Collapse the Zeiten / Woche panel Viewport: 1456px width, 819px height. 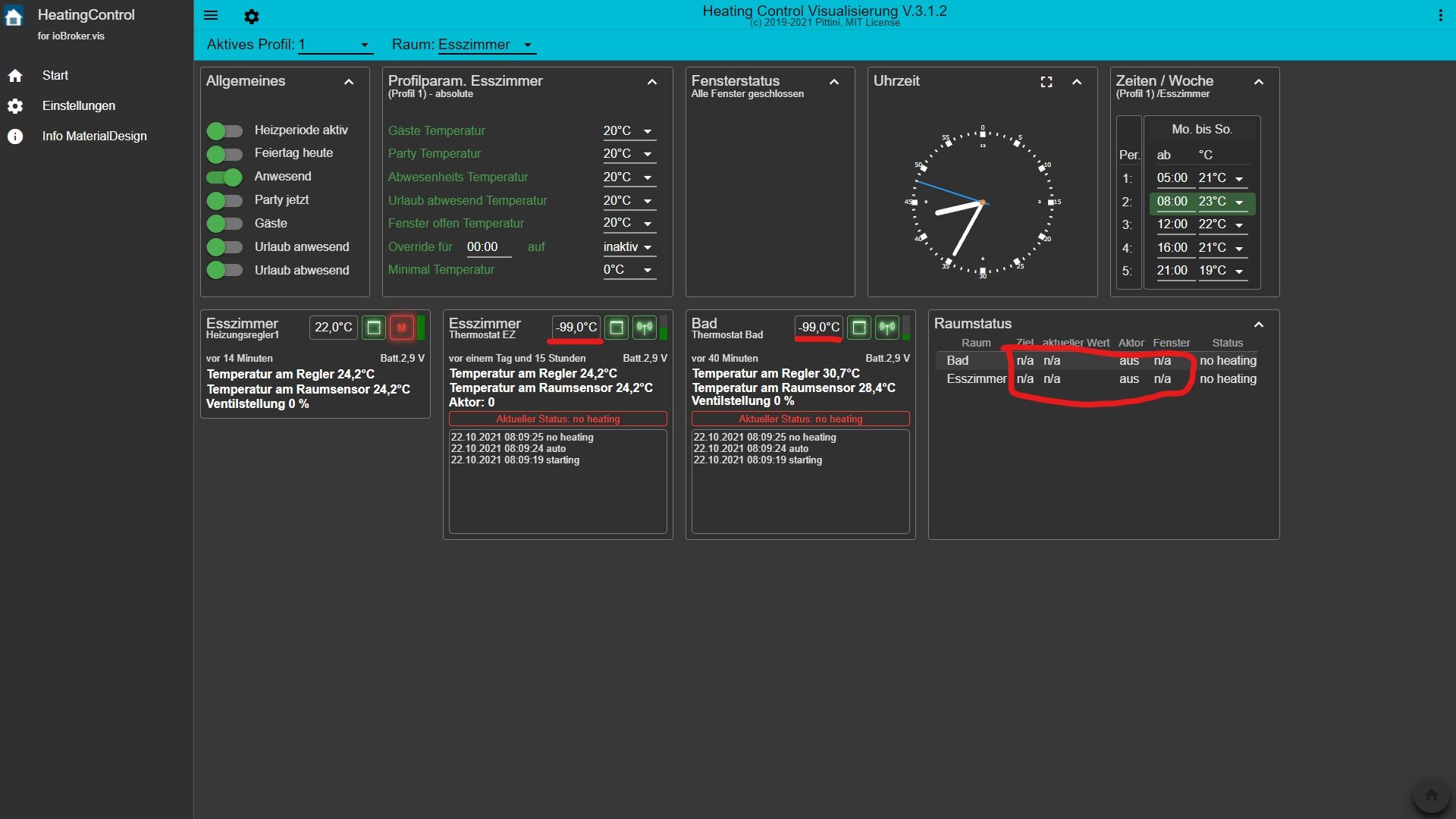(1259, 82)
